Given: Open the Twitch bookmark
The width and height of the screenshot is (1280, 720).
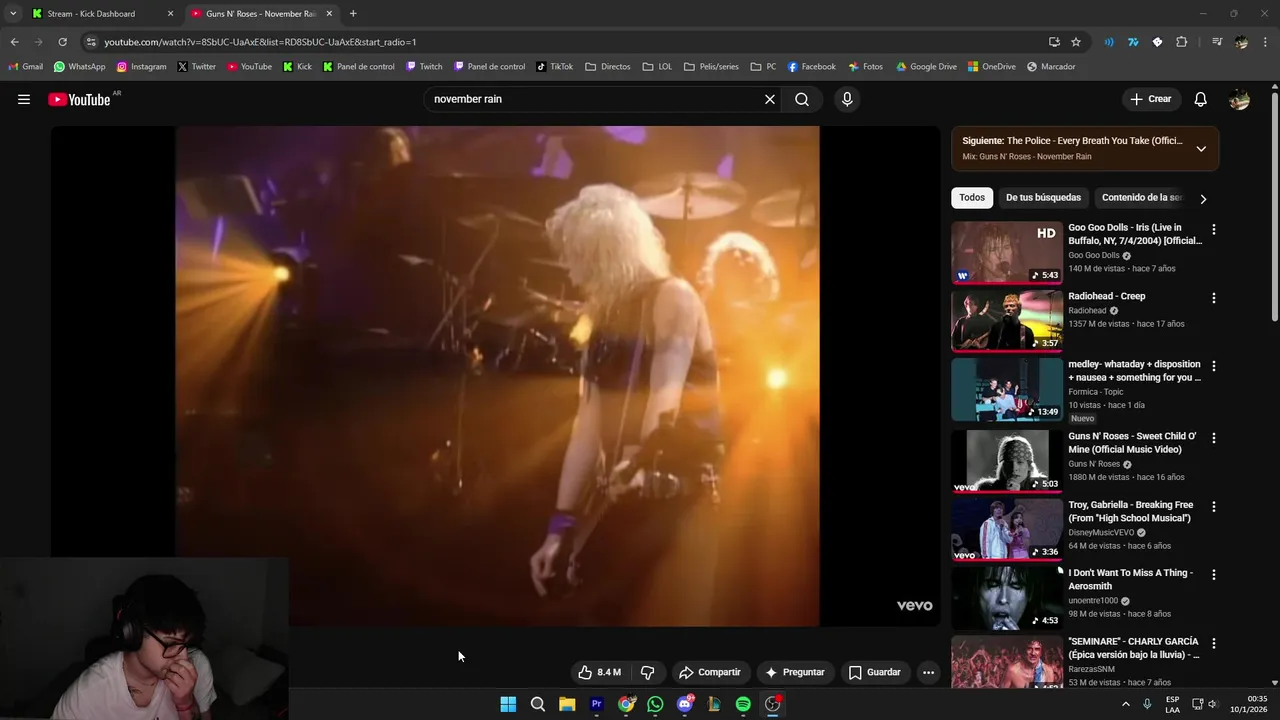Looking at the screenshot, I should click(424, 67).
